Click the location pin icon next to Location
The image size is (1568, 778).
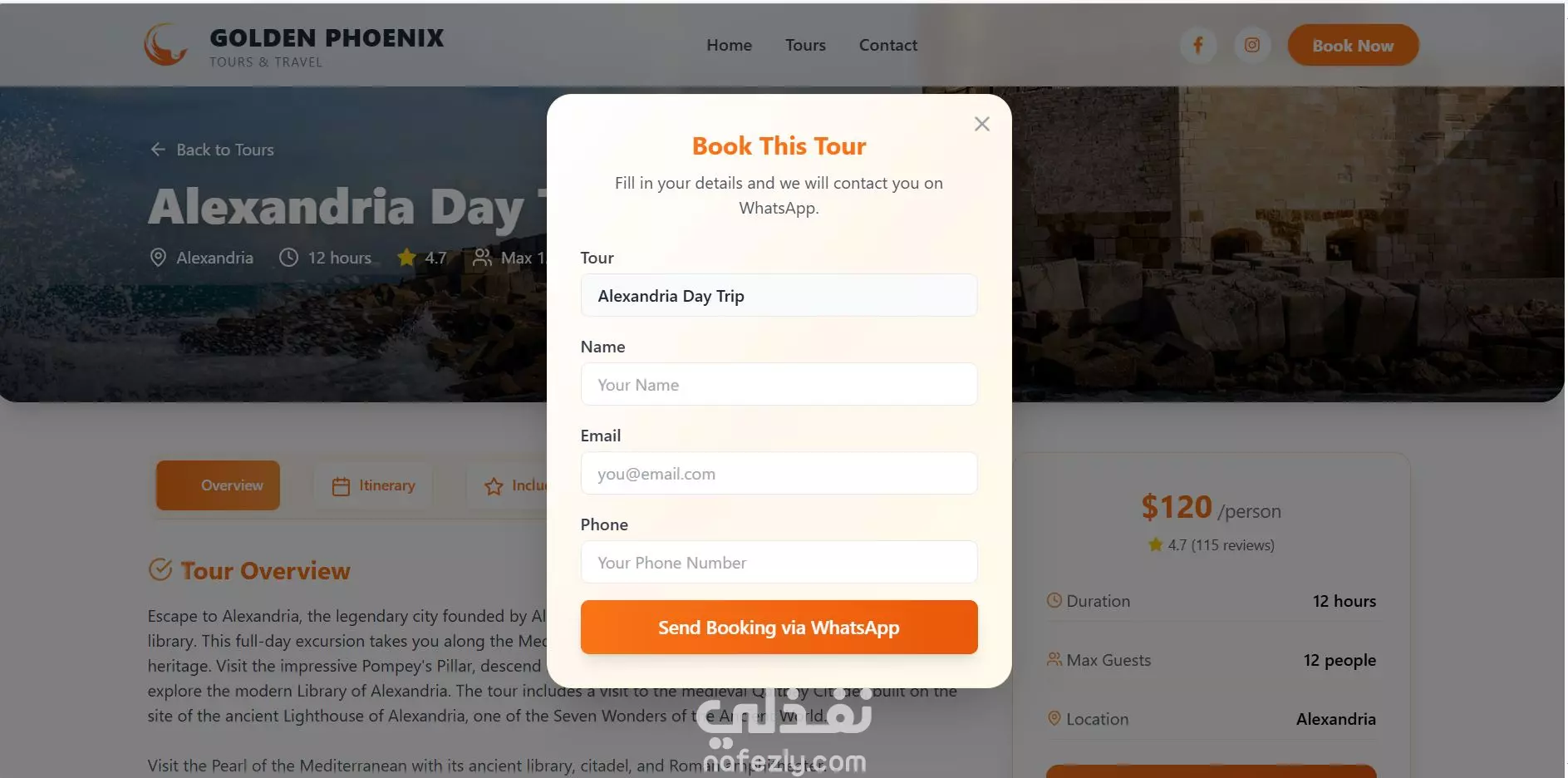1054,718
